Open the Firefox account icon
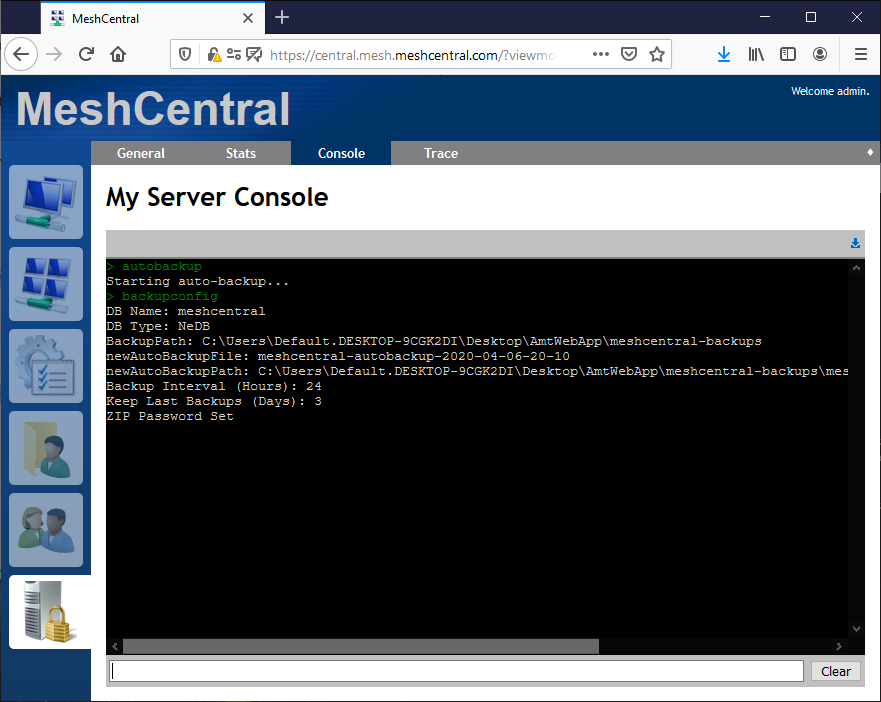 pos(820,55)
